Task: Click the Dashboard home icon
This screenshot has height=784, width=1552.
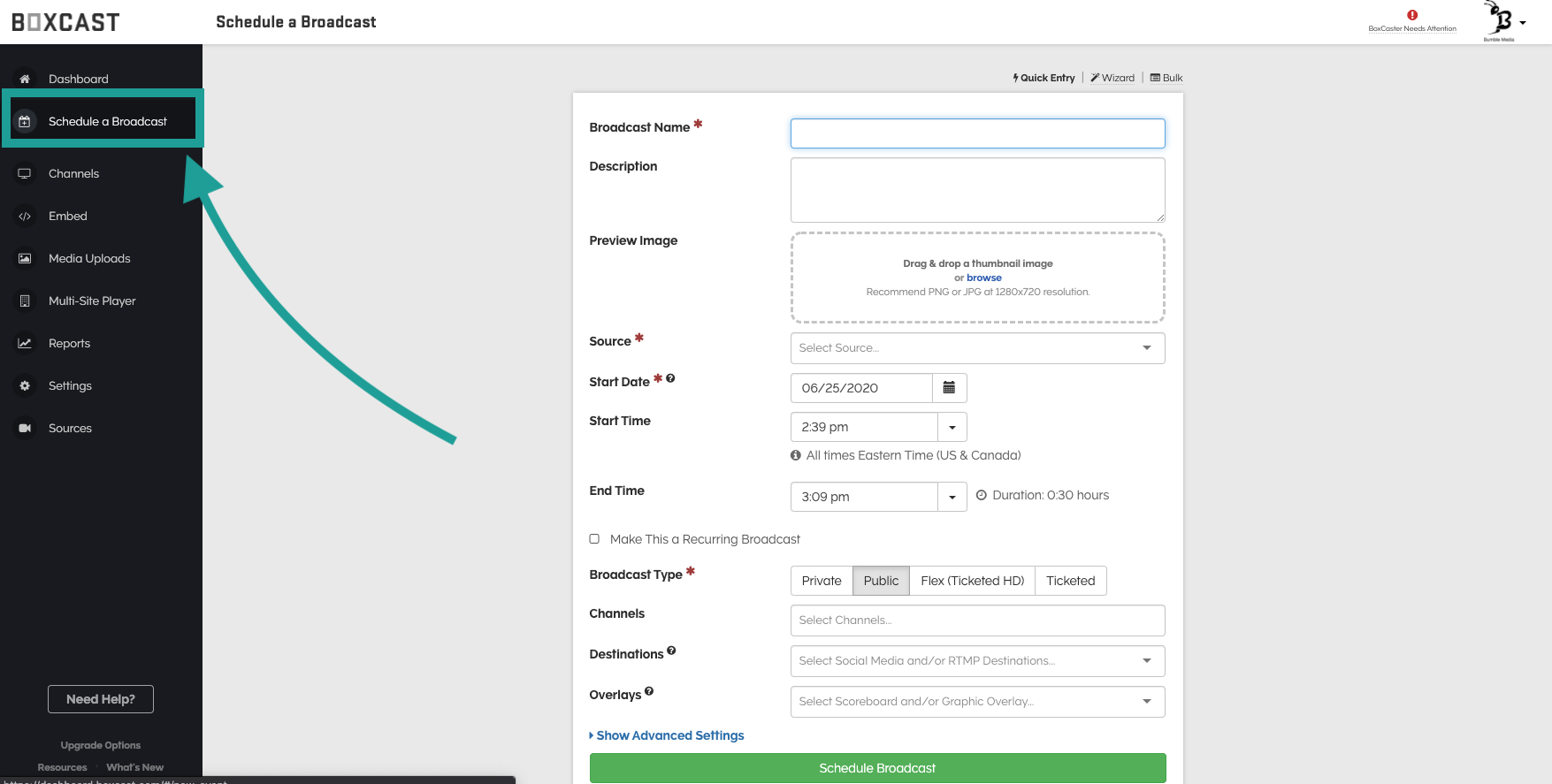Action: tap(25, 79)
